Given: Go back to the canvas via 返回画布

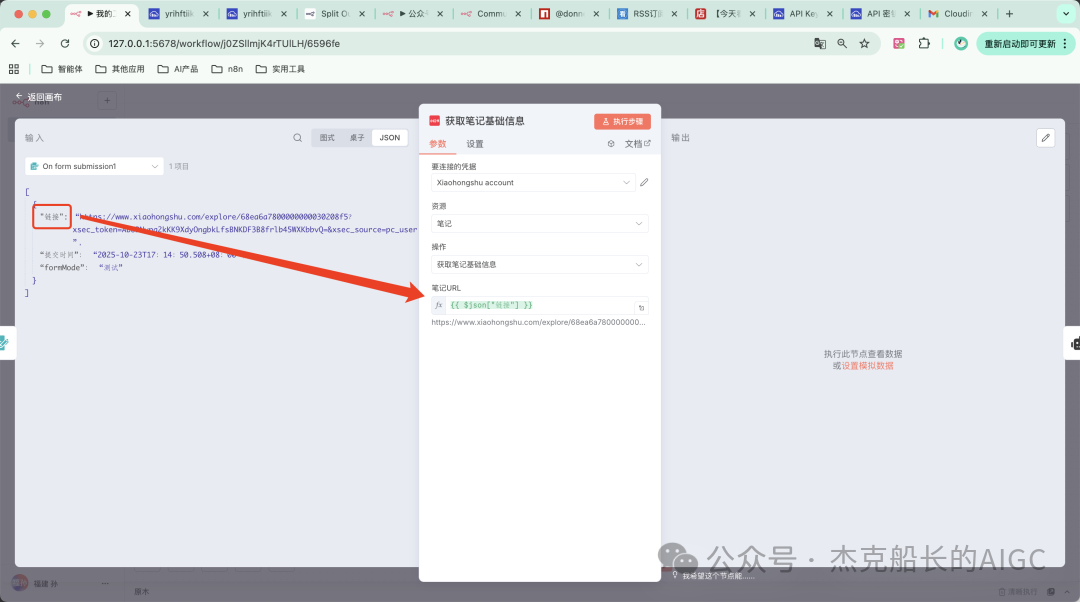Looking at the screenshot, I should (x=39, y=97).
